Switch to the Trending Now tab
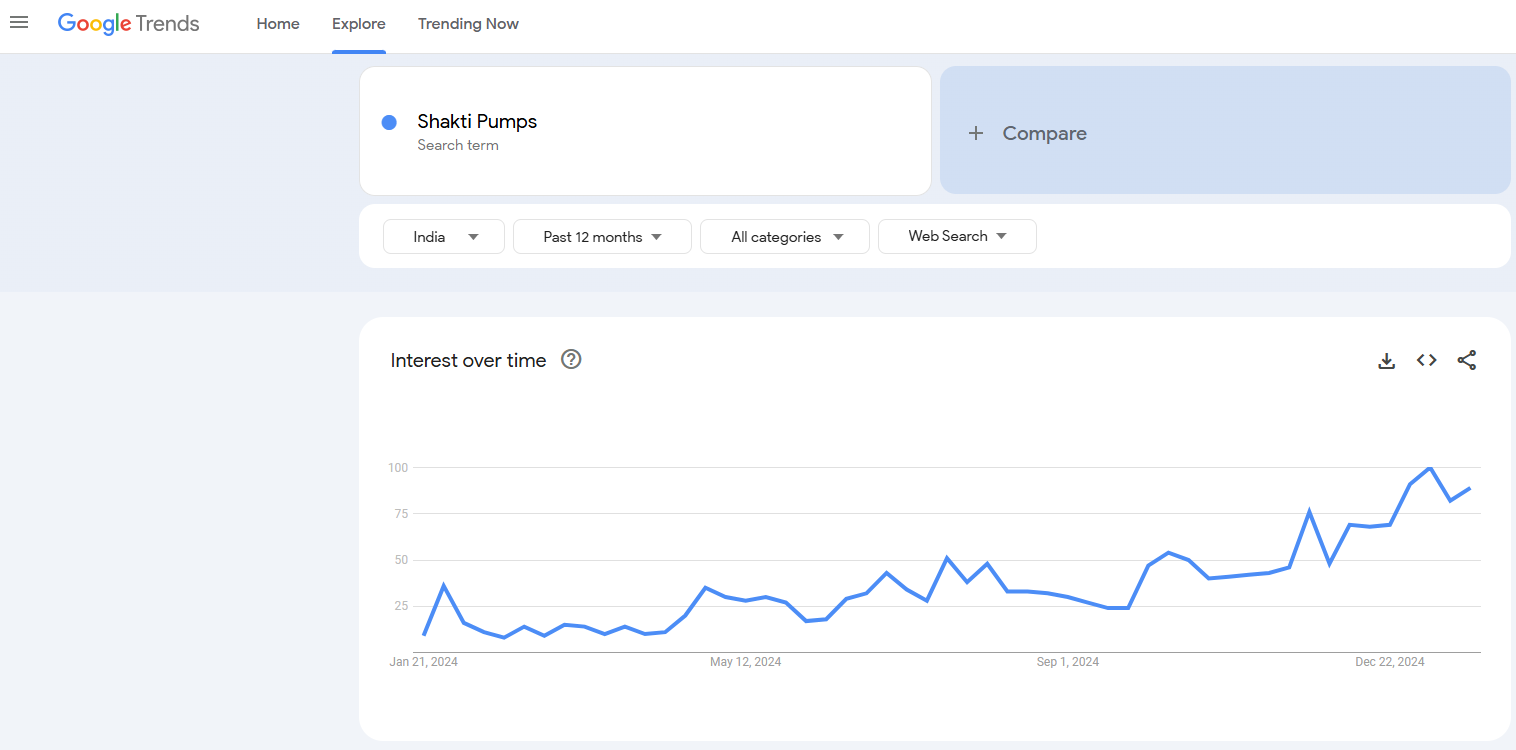This screenshot has width=1516, height=750. 468,24
